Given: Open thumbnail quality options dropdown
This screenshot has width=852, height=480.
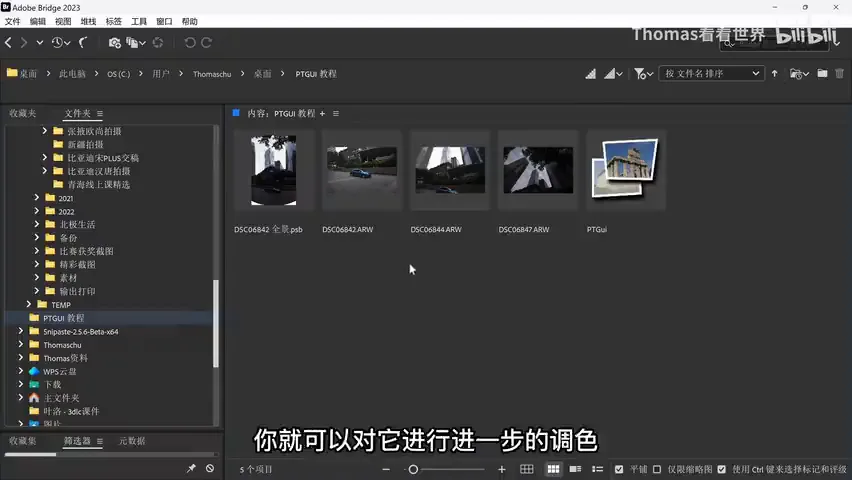Looking at the screenshot, I should [x=613, y=73].
